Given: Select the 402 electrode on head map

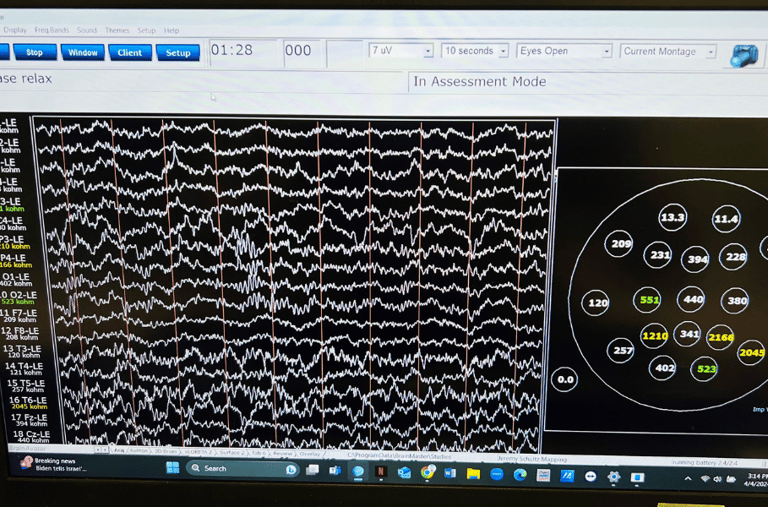Looking at the screenshot, I should coord(664,368).
